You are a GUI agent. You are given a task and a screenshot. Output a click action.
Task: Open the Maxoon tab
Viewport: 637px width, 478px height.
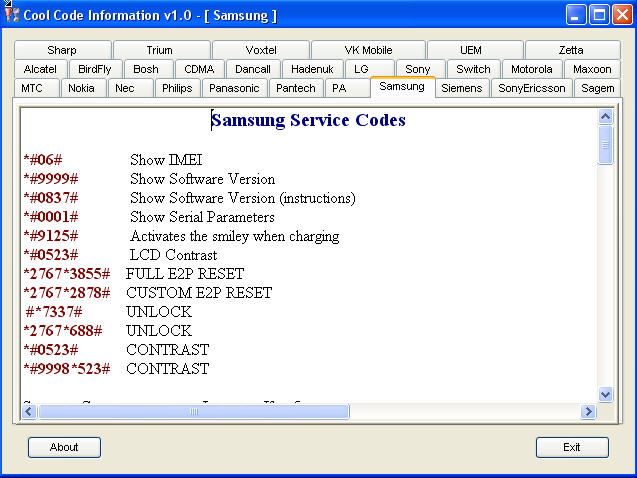click(x=592, y=69)
